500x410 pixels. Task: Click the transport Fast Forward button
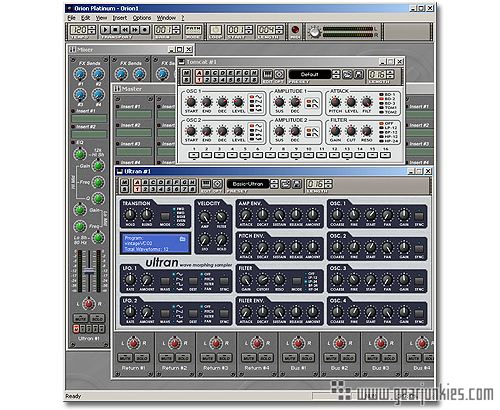(x=135, y=30)
